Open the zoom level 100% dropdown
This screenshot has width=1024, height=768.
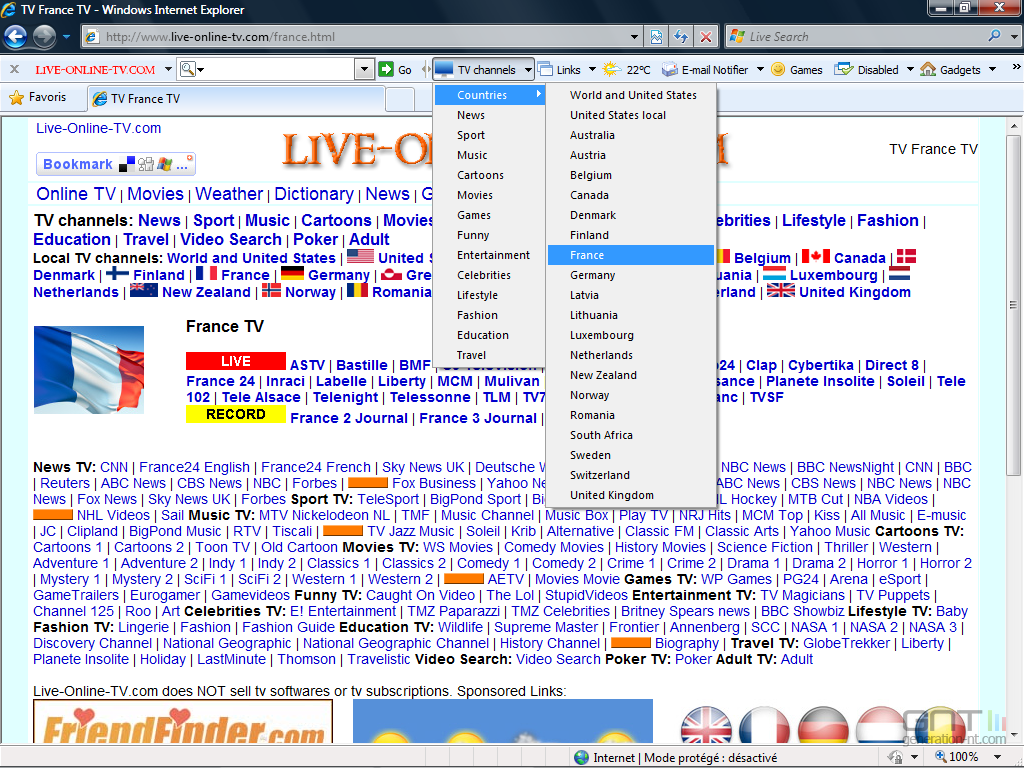click(x=998, y=757)
